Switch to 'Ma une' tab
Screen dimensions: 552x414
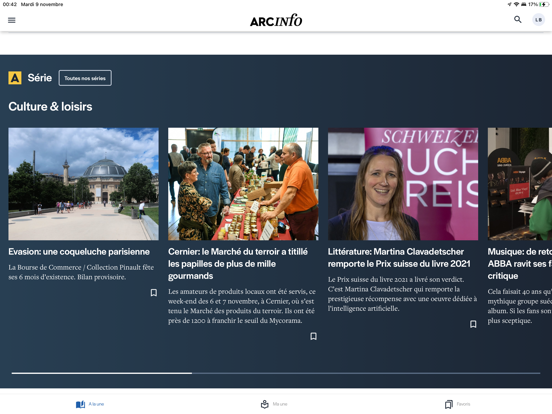coord(274,404)
